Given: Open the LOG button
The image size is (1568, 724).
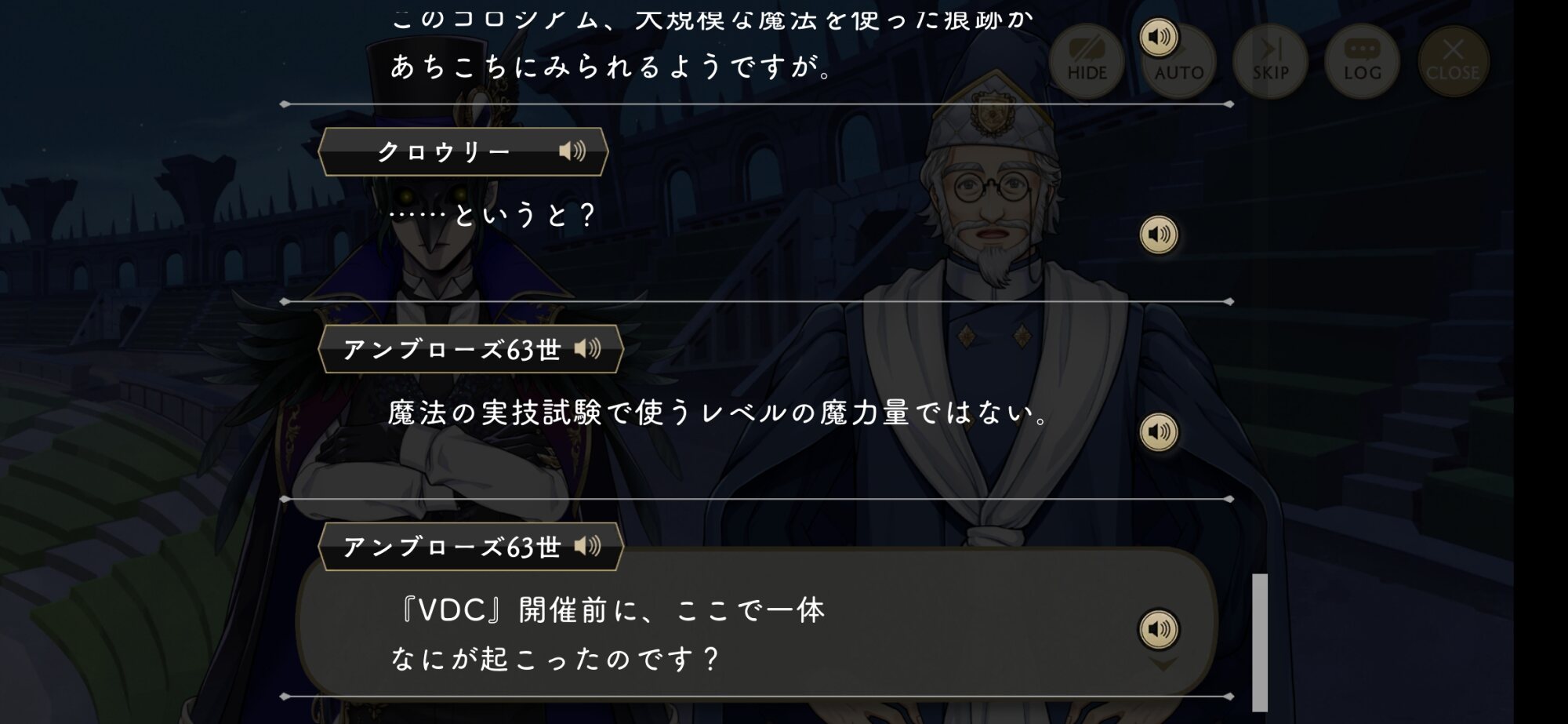Looking at the screenshot, I should (1362, 60).
